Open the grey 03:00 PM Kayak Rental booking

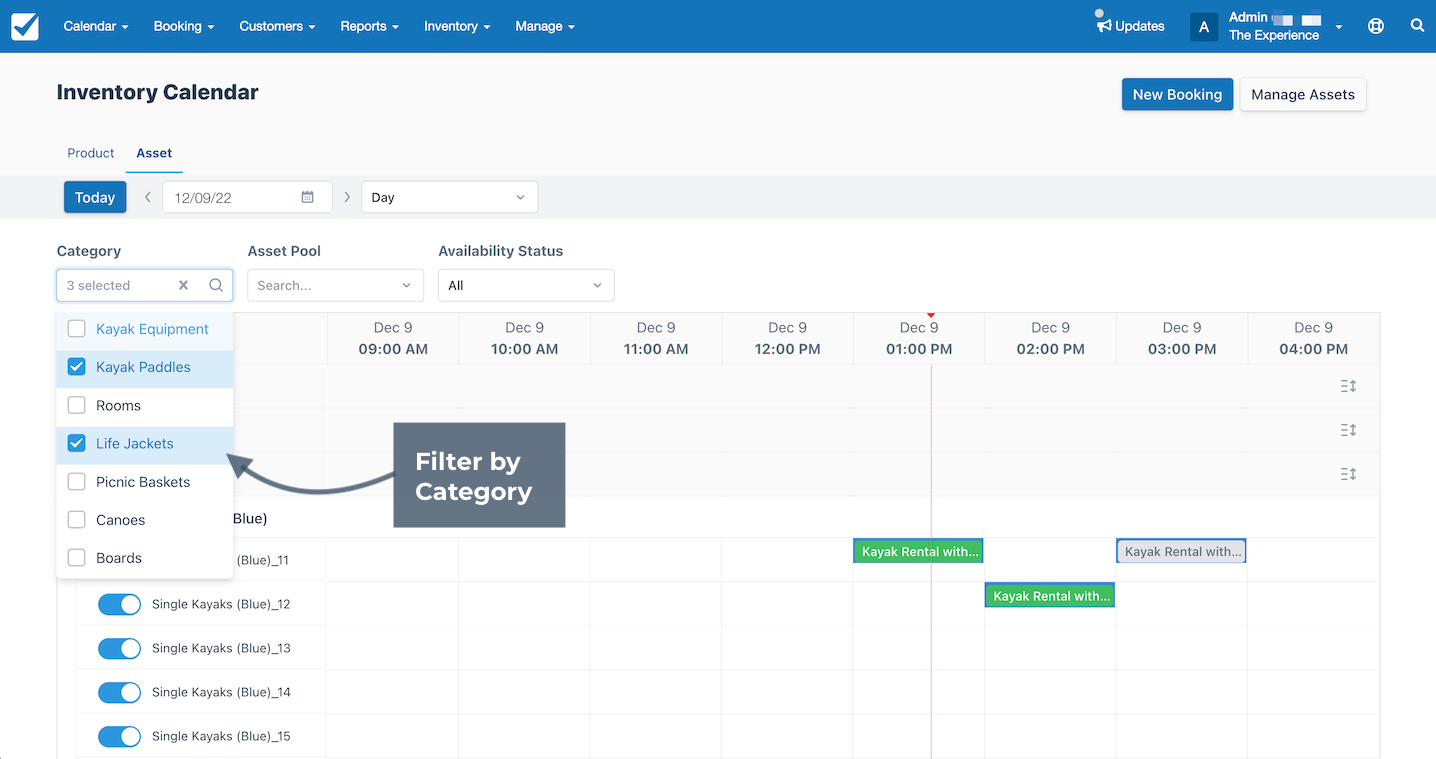point(1181,551)
